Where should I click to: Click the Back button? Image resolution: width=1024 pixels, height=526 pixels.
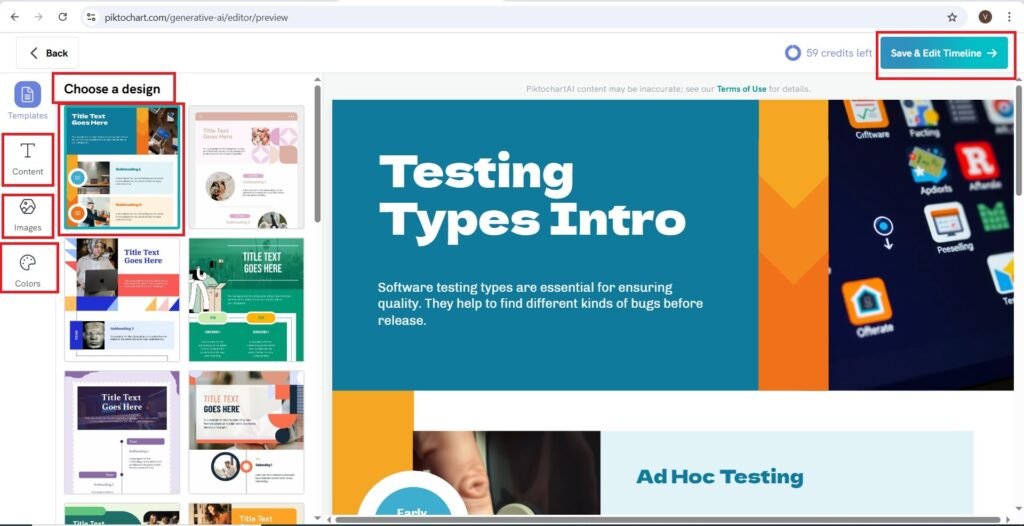click(x=48, y=53)
